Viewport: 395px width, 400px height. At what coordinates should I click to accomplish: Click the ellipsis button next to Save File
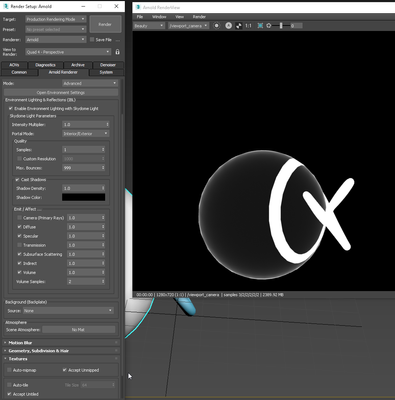pyautogui.click(x=118, y=40)
